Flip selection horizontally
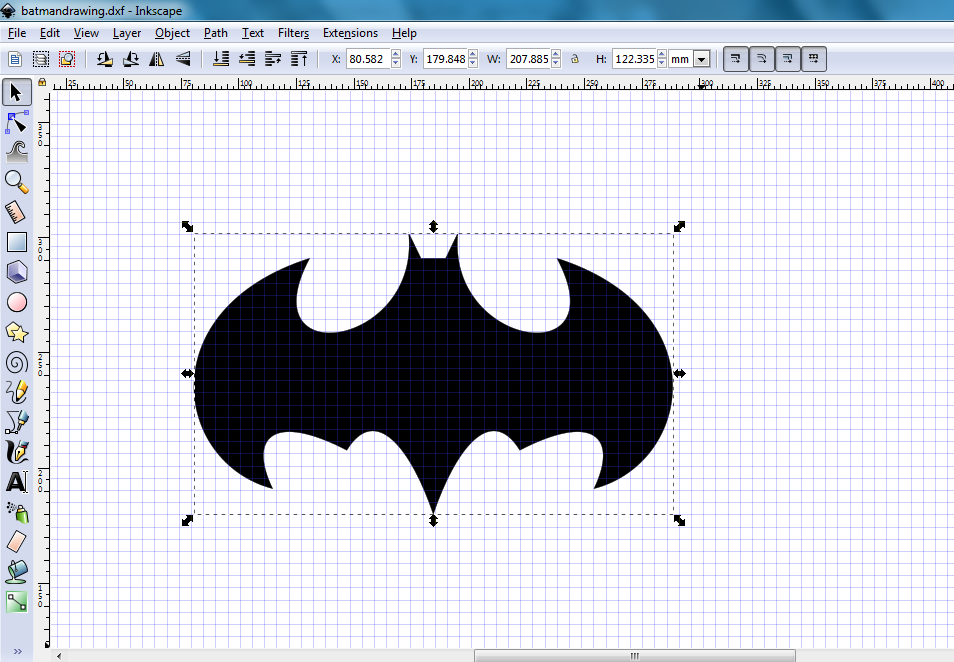The width and height of the screenshot is (954, 662). (x=157, y=59)
